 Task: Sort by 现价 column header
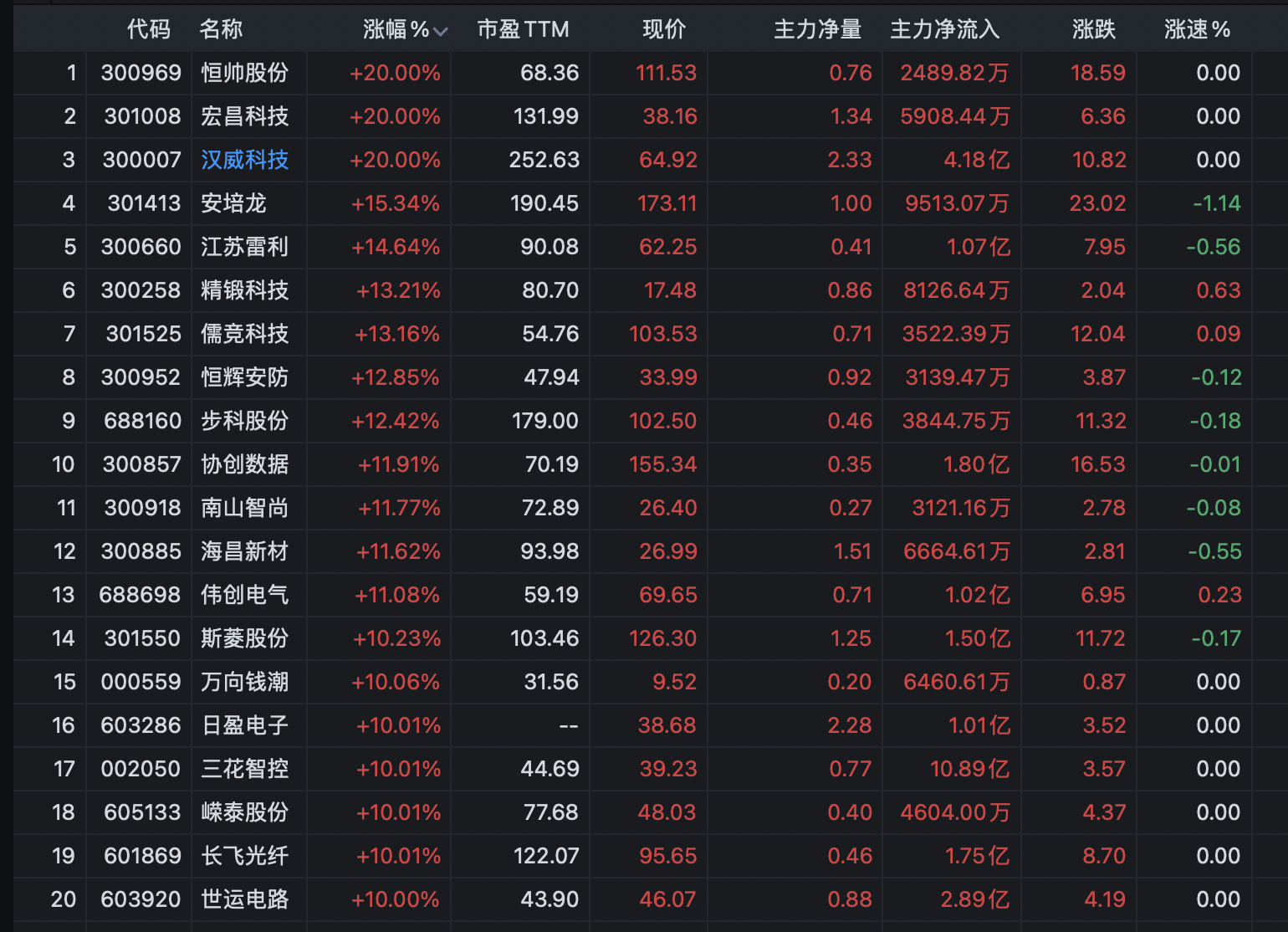(x=664, y=29)
